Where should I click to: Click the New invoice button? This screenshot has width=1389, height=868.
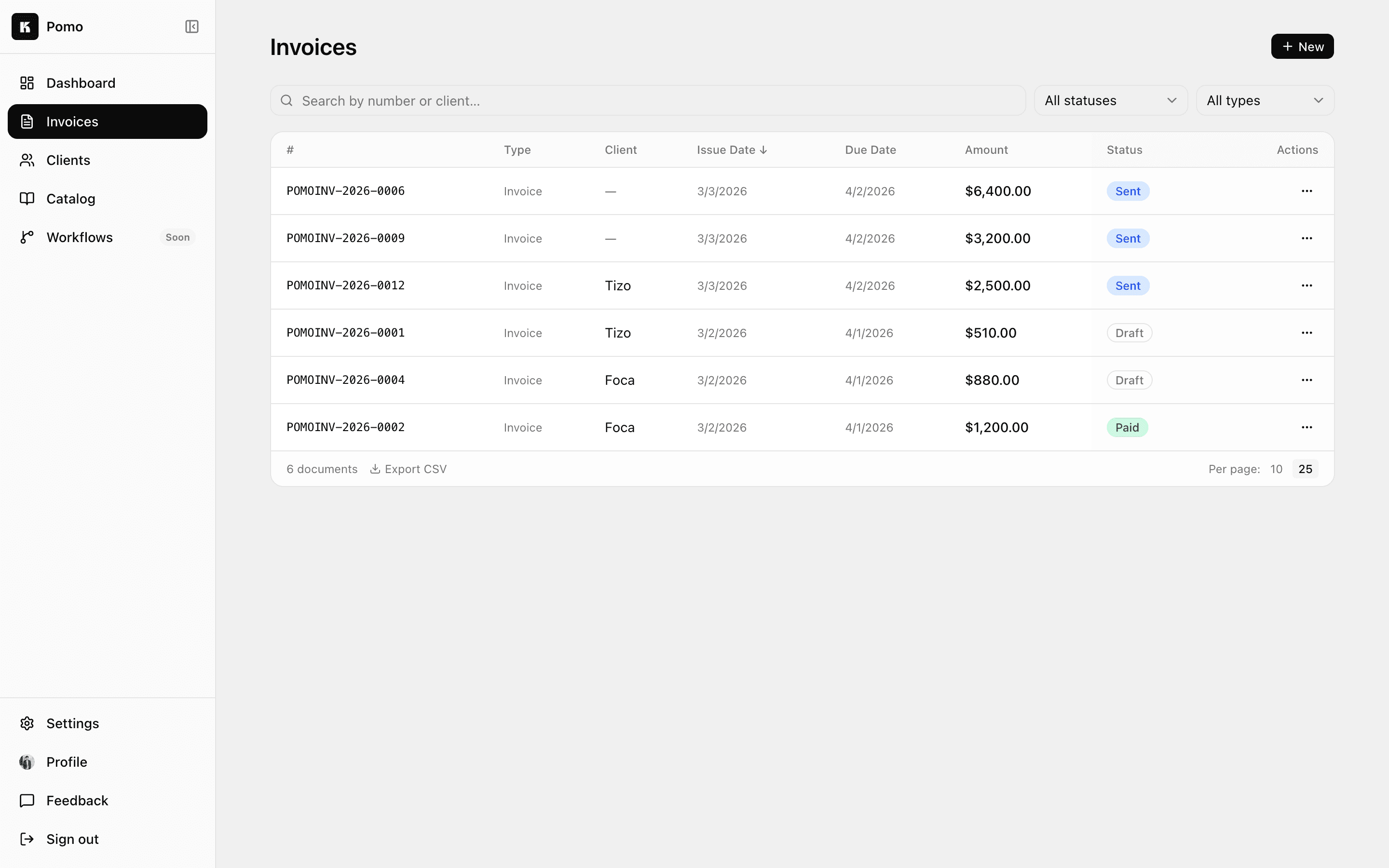click(x=1302, y=46)
